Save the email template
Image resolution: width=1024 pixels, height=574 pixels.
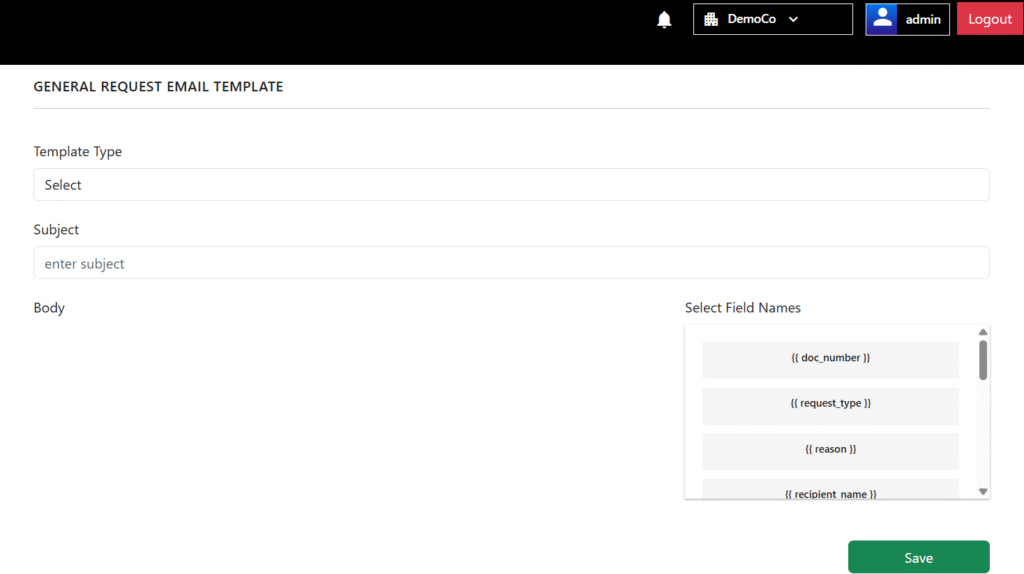coord(918,557)
